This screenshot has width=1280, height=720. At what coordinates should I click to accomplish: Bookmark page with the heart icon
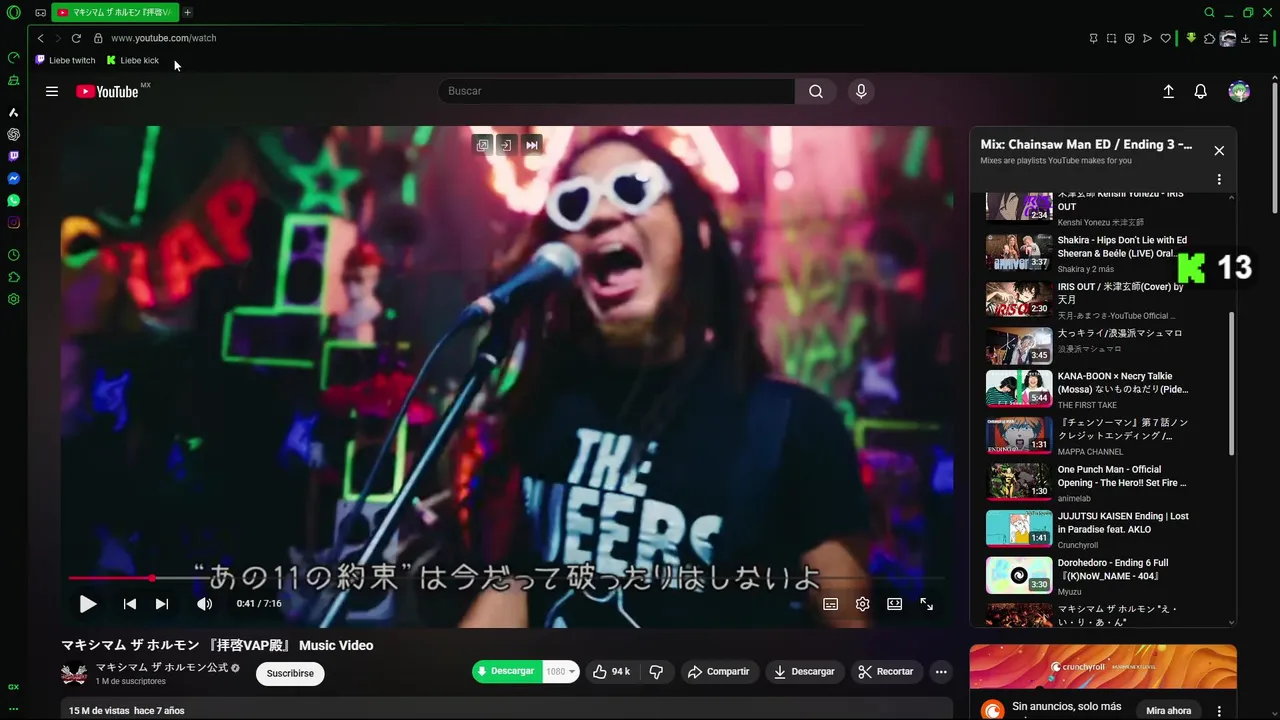coord(1165,38)
